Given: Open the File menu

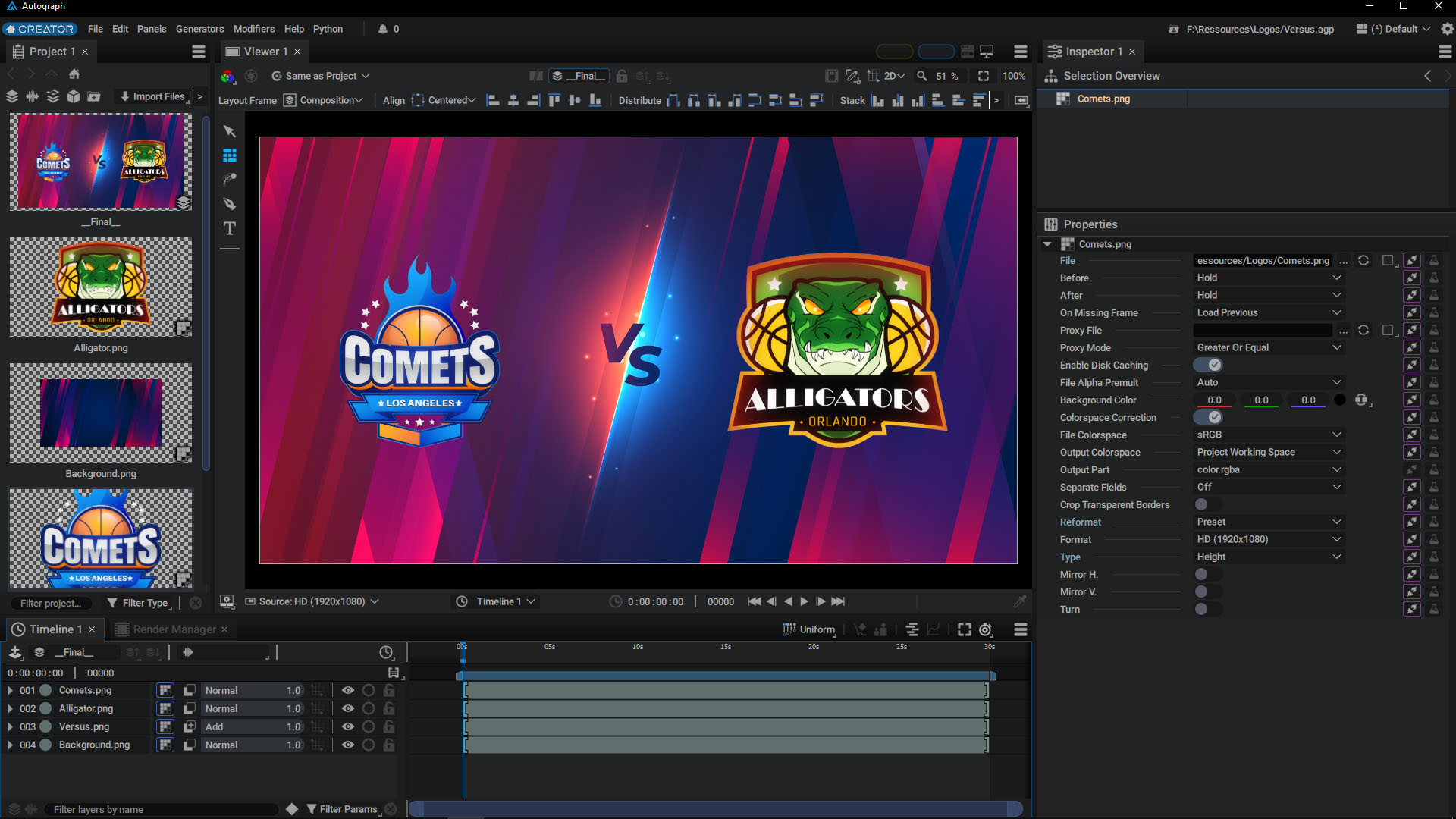Looking at the screenshot, I should coord(96,29).
